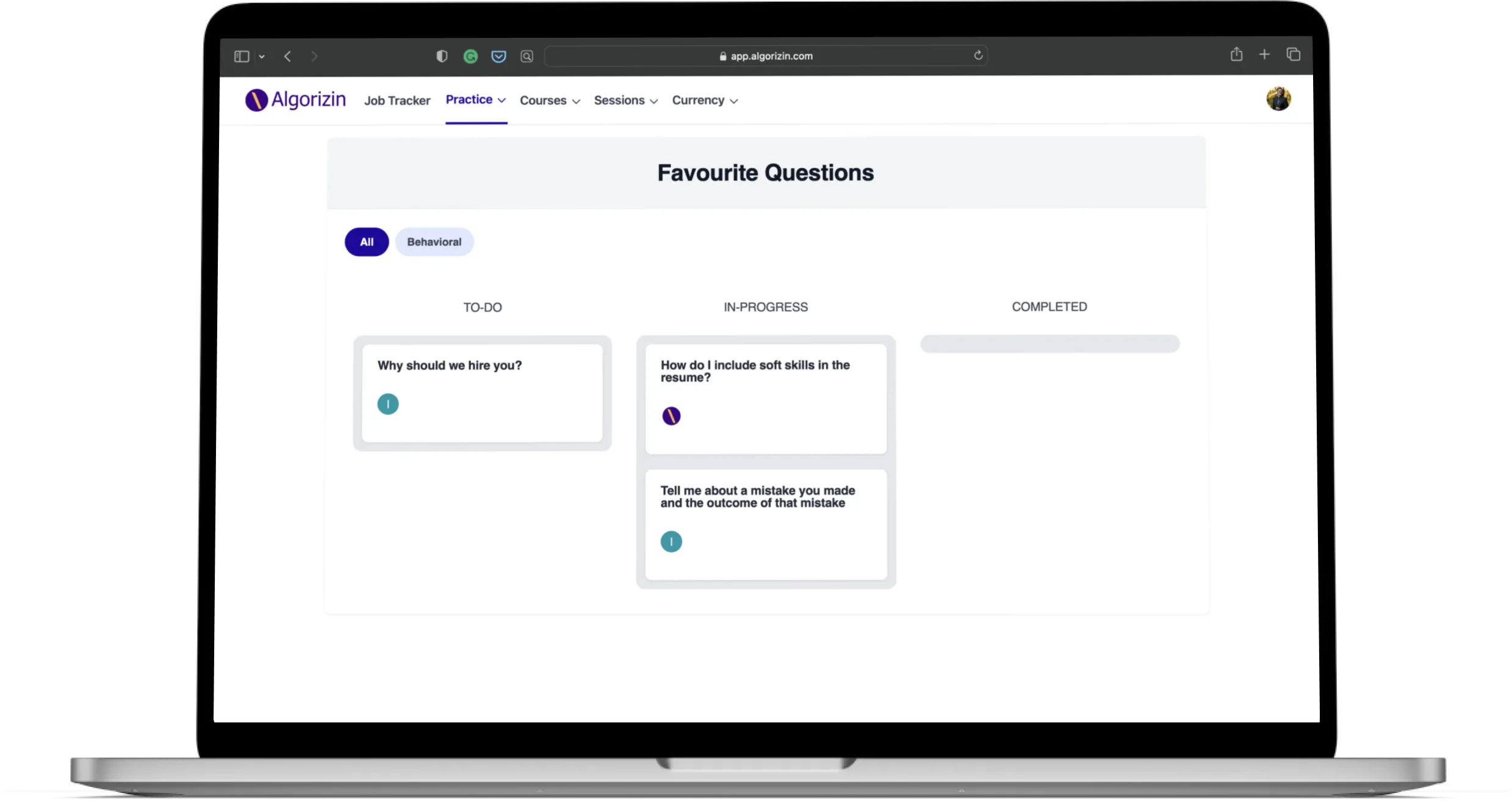1512x810 pixels.
Task: Select the All filter pill
Action: tap(367, 242)
